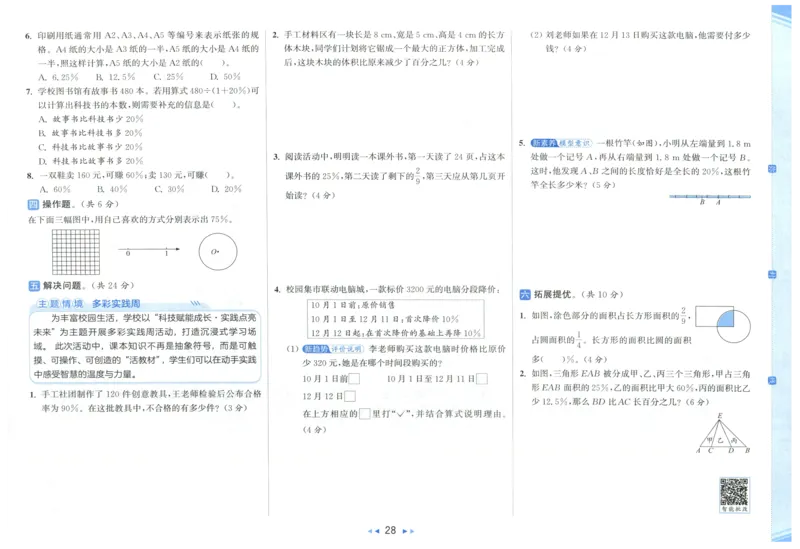Screen dimensions: 800x549
Task: Click the price row 10月1日前:原价销售
Action: [353, 305]
